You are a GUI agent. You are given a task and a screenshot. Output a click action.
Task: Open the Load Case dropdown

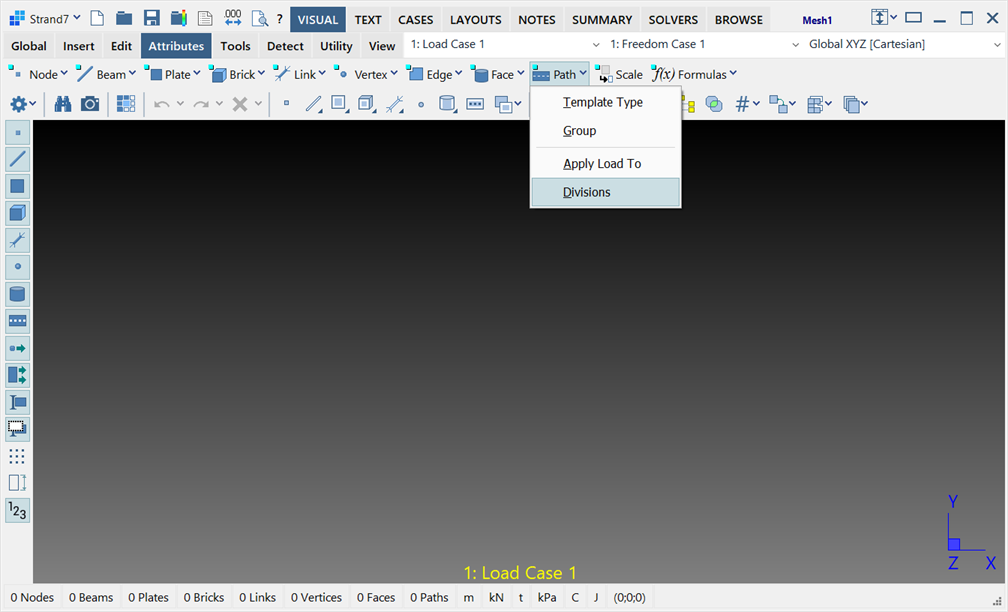pyautogui.click(x=596, y=45)
